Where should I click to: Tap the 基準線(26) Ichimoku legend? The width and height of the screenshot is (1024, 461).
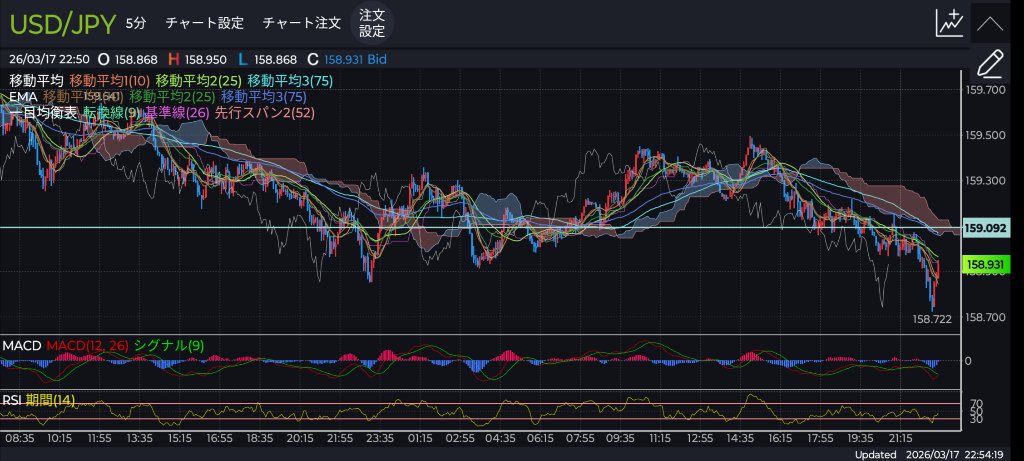(x=177, y=113)
